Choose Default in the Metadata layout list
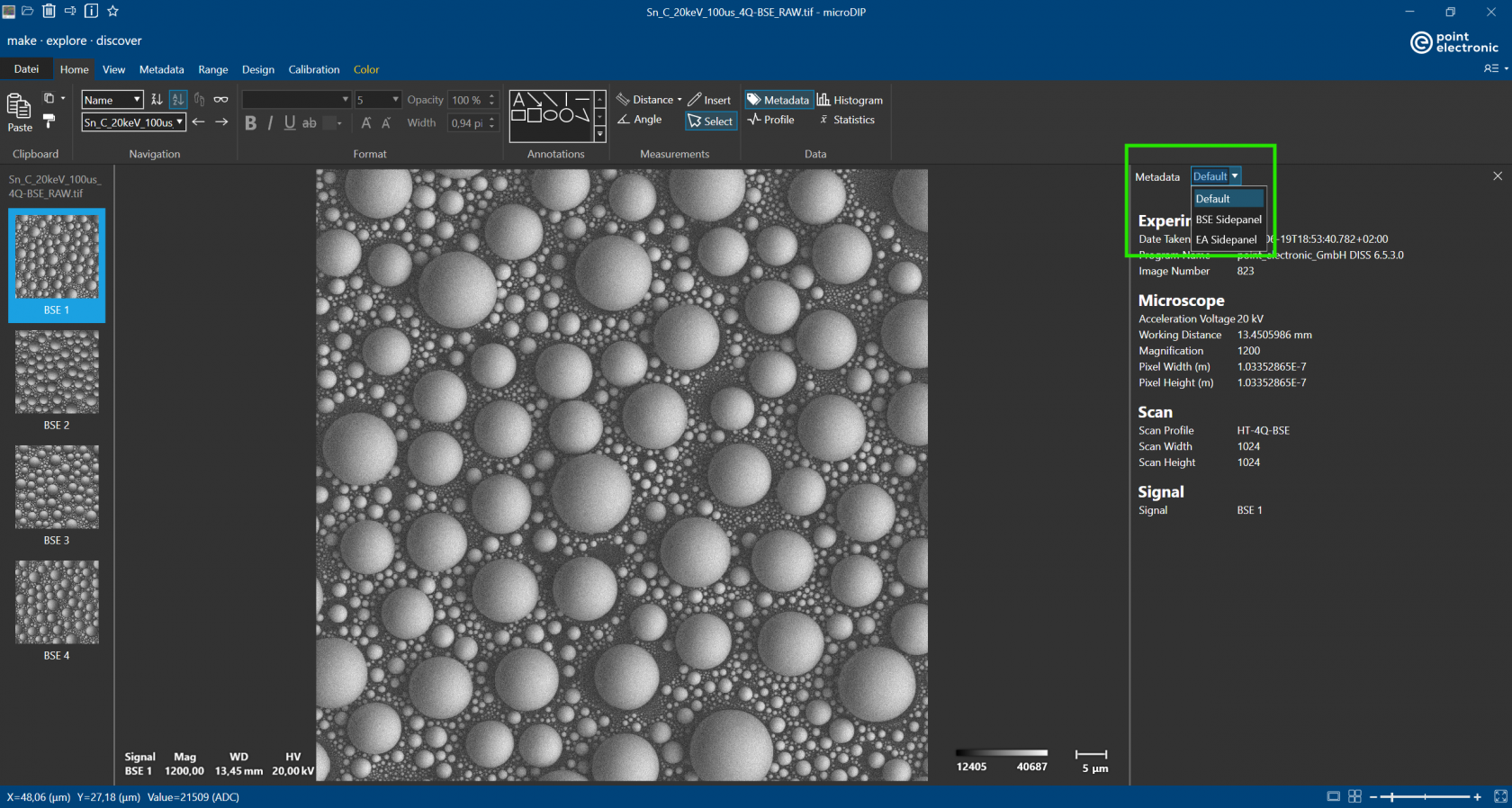The width and height of the screenshot is (1512, 808). [x=1228, y=199]
